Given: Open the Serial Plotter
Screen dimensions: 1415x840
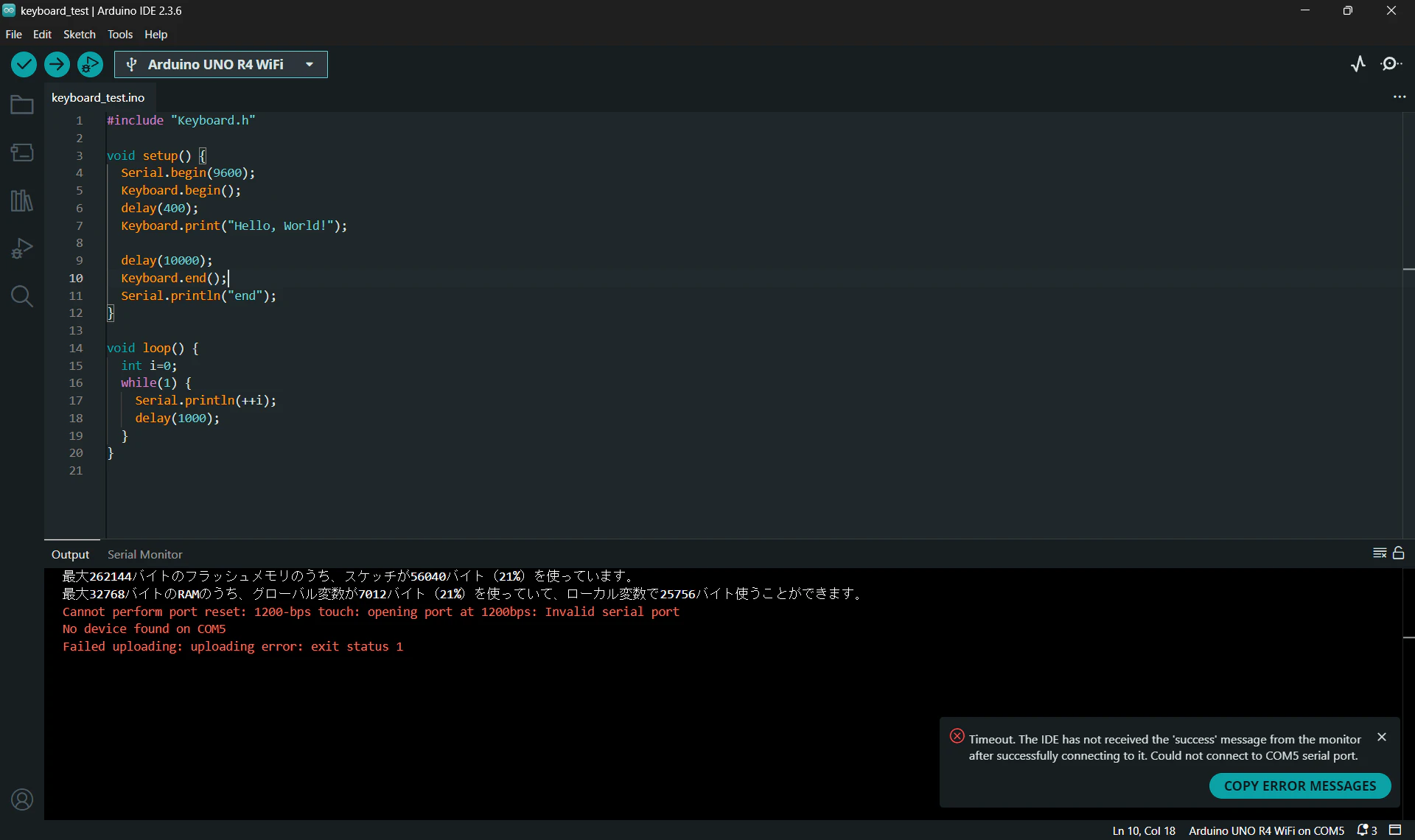Looking at the screenshot, I should point(1358,64).
